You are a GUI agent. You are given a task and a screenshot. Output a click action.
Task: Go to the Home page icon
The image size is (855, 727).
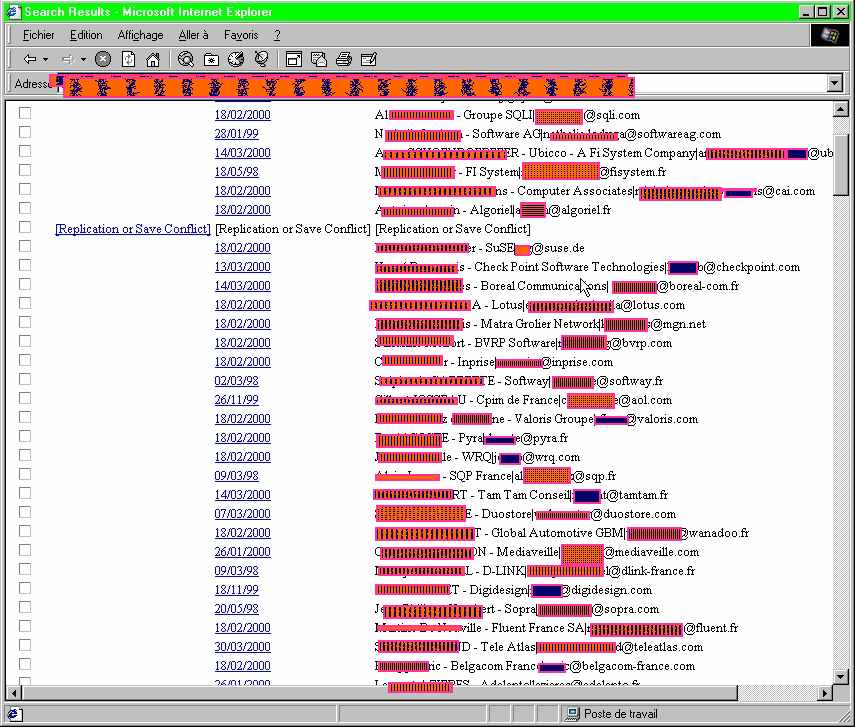153,59
